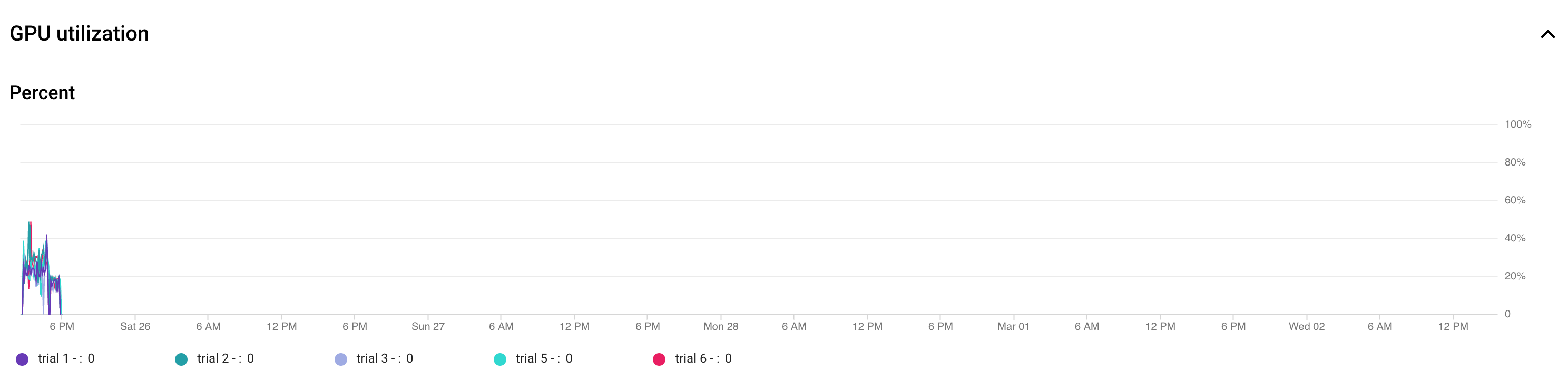Click the Wed 02 time axis label
Image resolution: width=1568 pixels, height=389 pixels.
[1306, 326]
